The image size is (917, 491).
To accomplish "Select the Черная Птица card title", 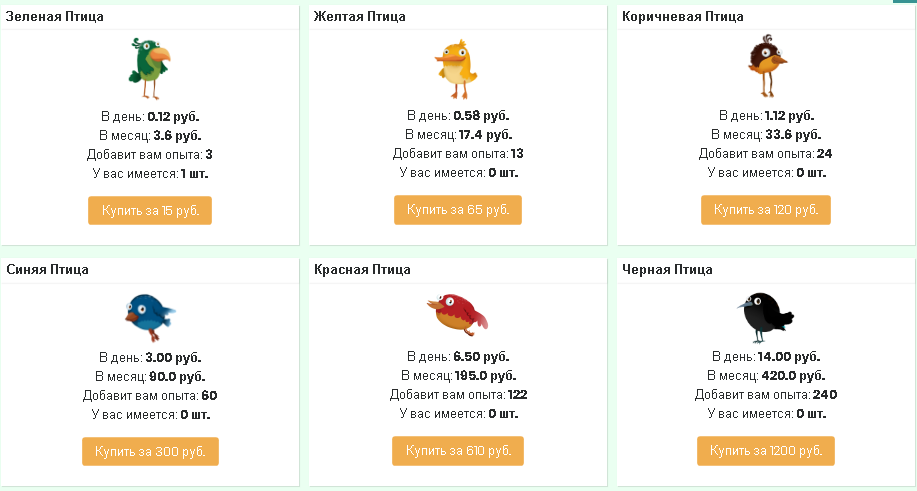I will point(667,269).
